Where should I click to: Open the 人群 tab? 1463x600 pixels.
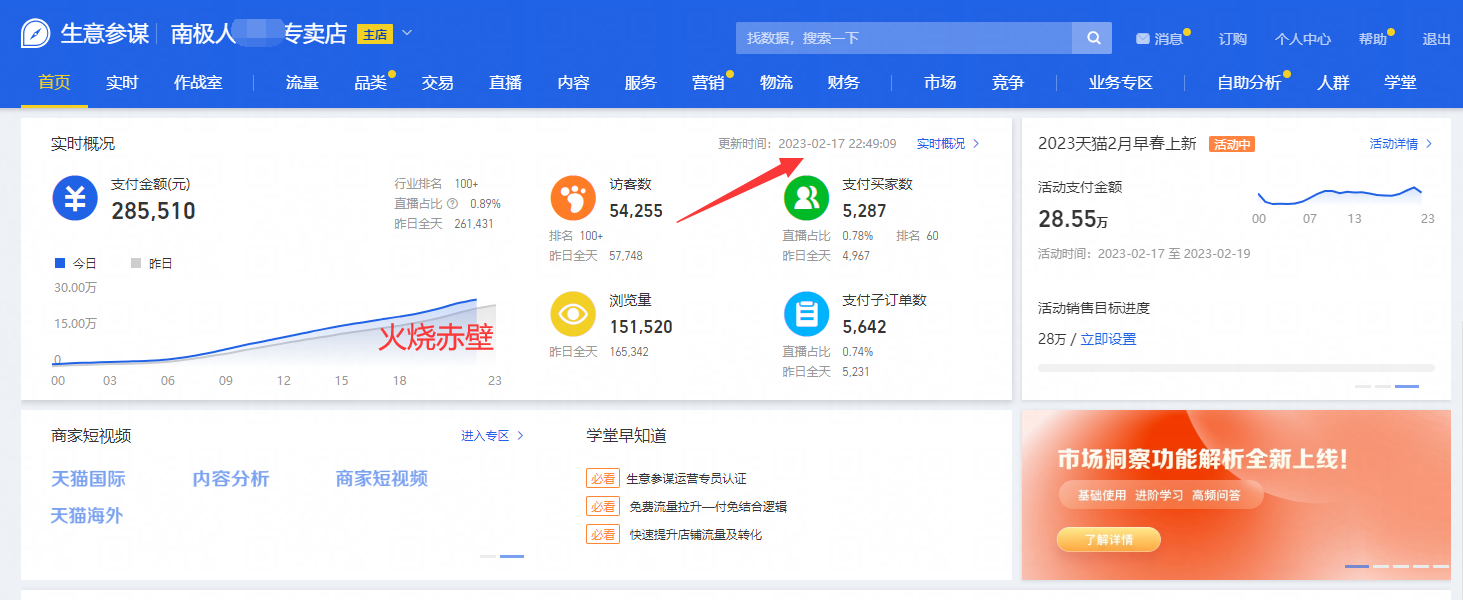tap(1333, 82)
